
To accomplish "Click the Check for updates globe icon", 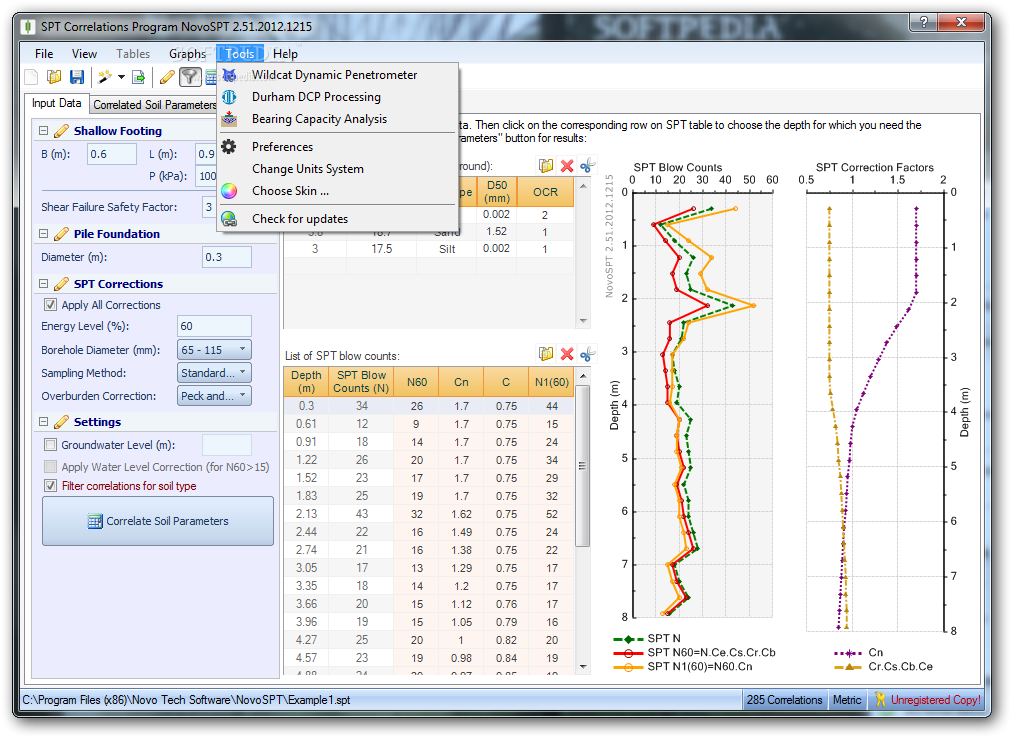I will coord(229,218).
